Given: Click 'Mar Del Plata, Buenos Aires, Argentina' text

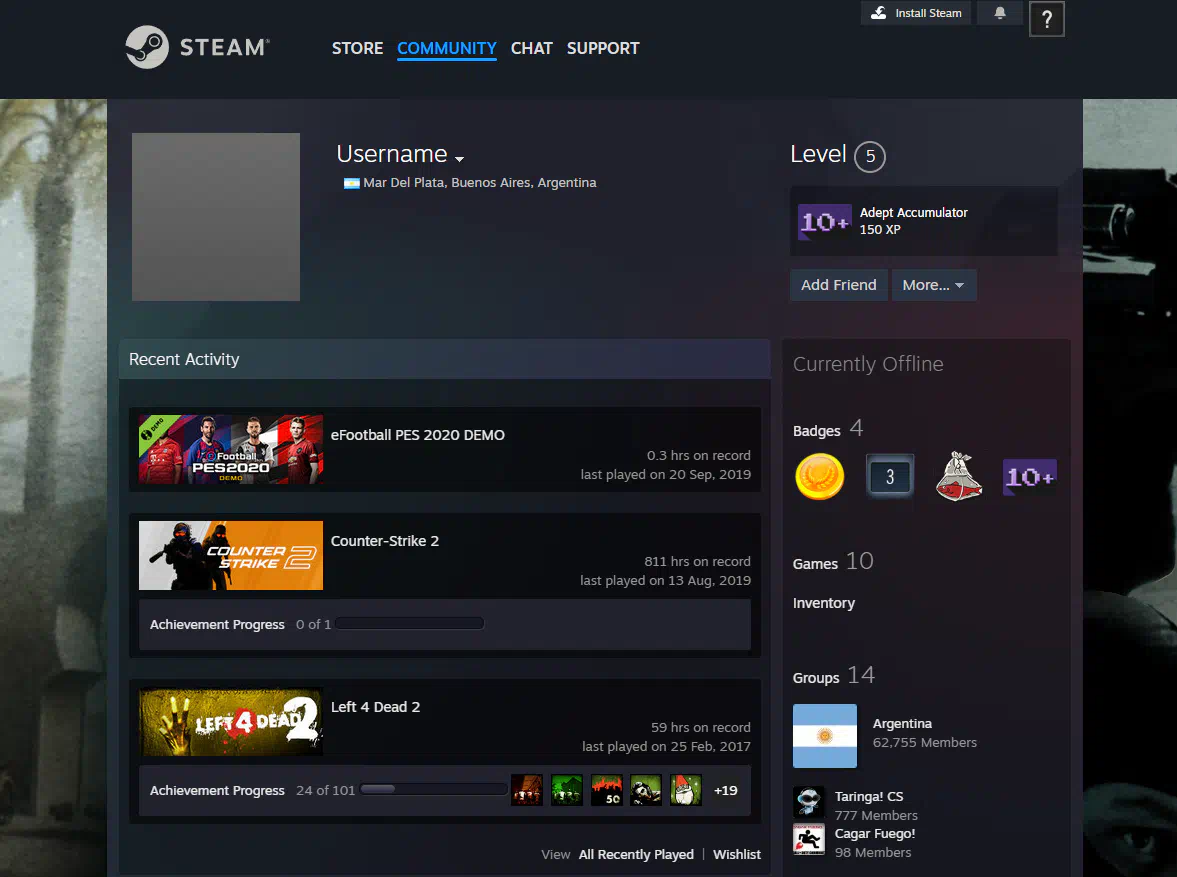Looking at the screenshot, I should click(480, 182).
